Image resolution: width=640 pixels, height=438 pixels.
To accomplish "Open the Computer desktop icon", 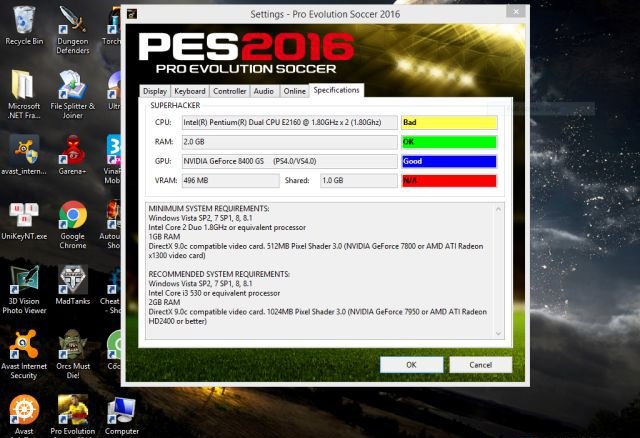I will (122, 414).
